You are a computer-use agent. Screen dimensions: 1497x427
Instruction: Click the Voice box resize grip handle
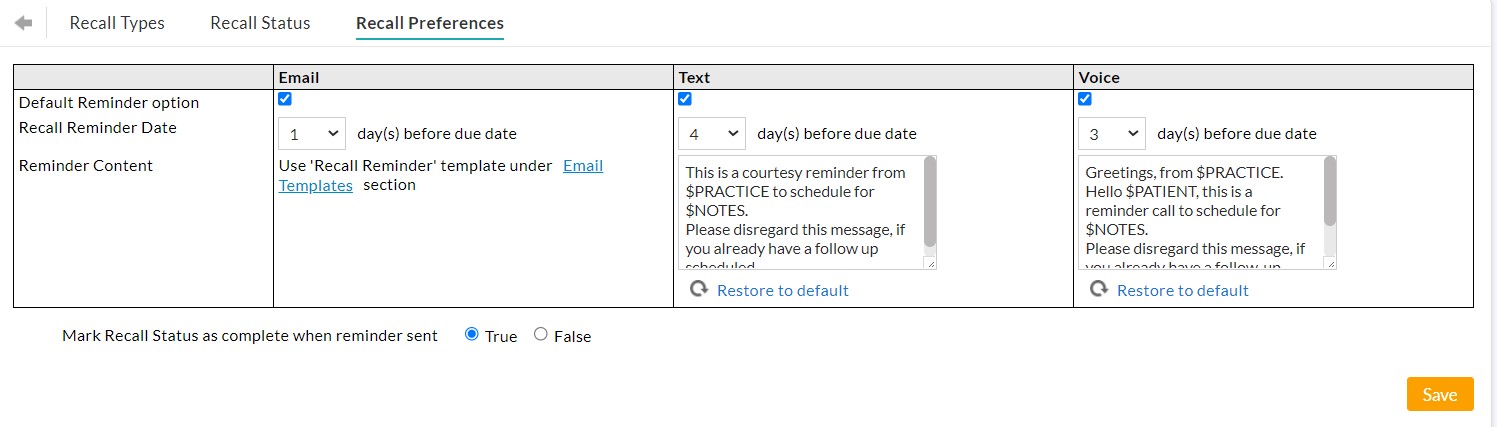coord(1330,263)
